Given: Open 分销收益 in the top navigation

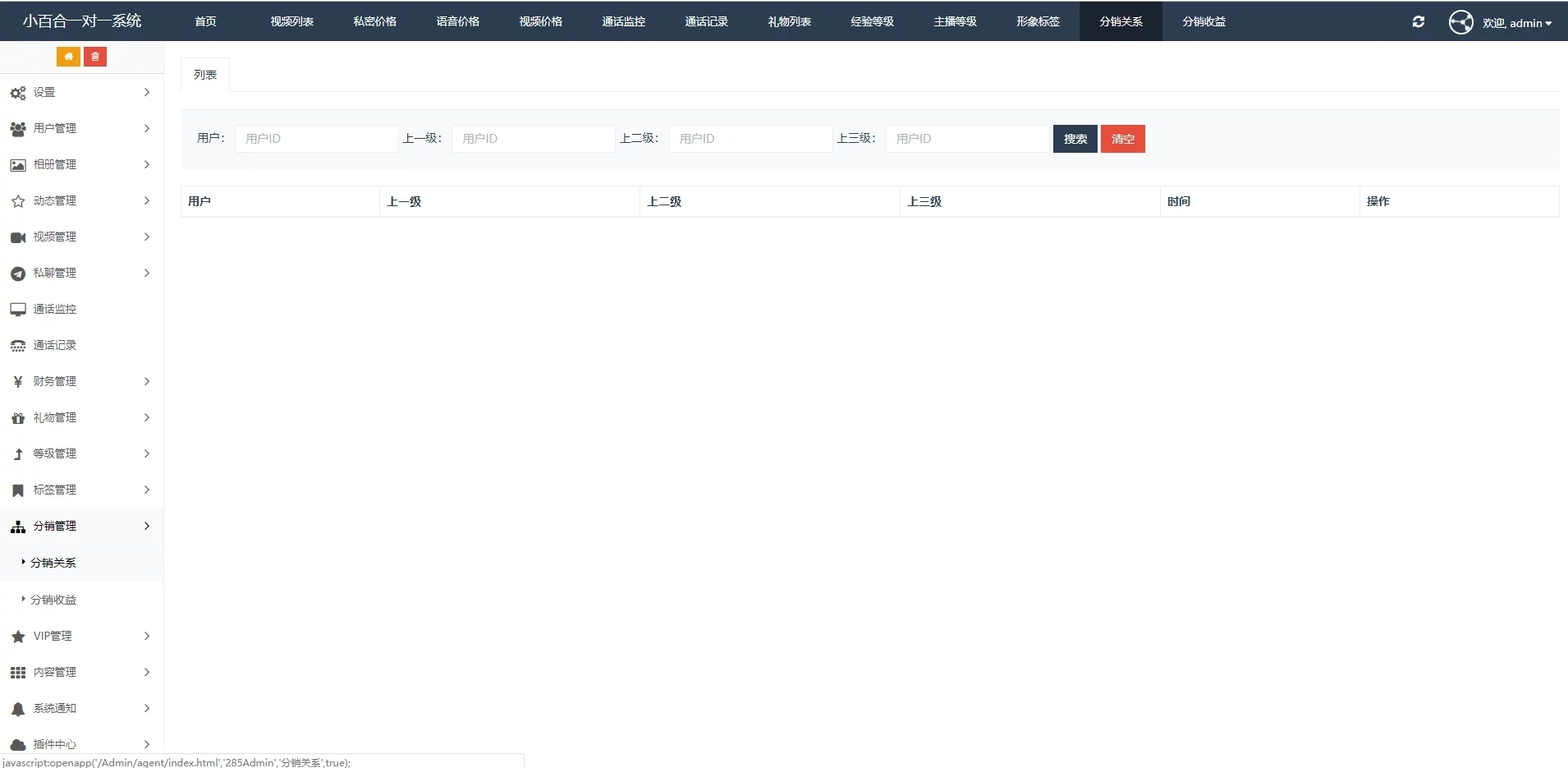Looking at the screenshot, I should pyautogui.click(x=1204, y=21).
